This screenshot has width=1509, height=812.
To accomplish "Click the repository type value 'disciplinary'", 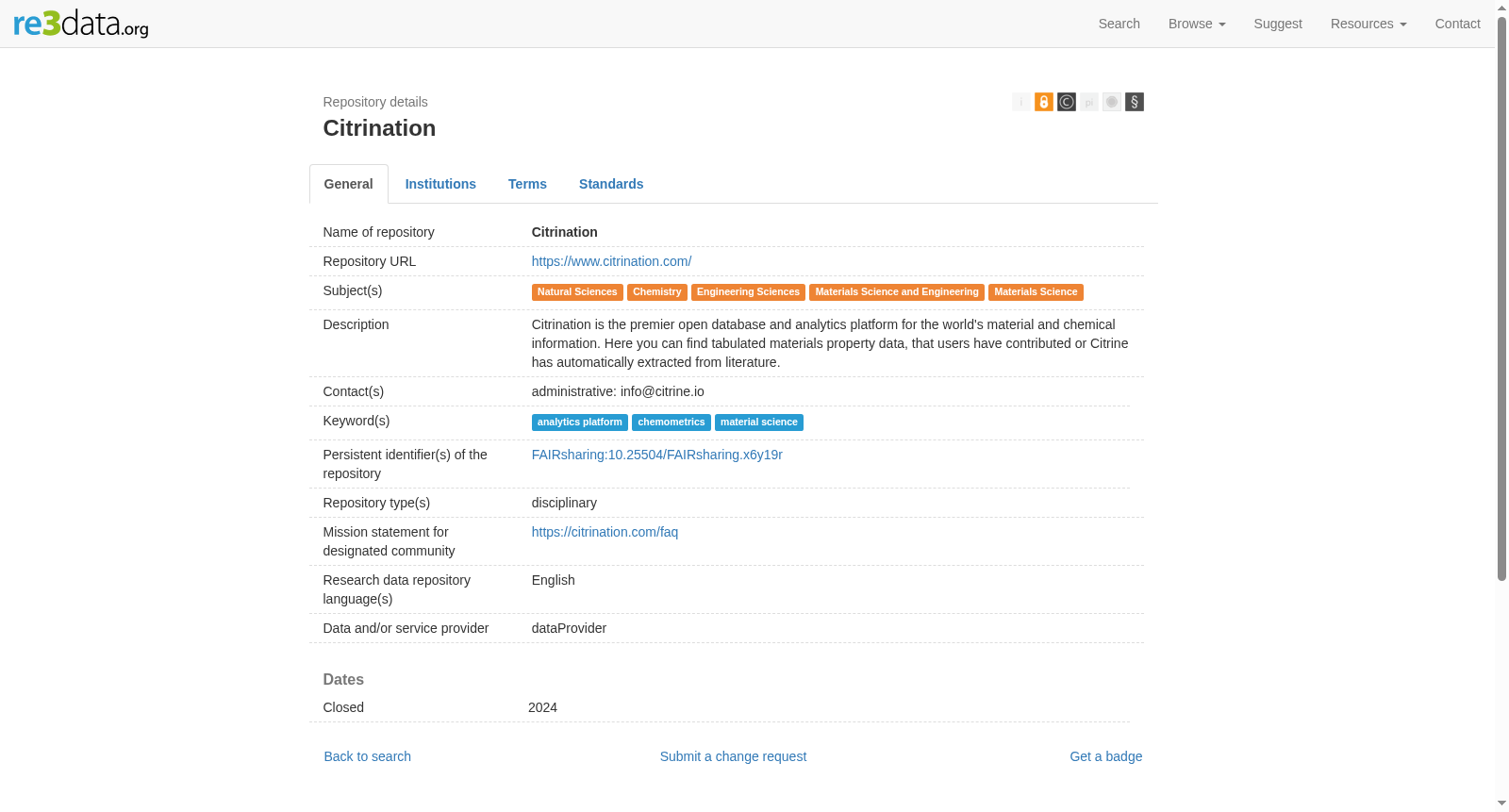I will coord(564,503).
